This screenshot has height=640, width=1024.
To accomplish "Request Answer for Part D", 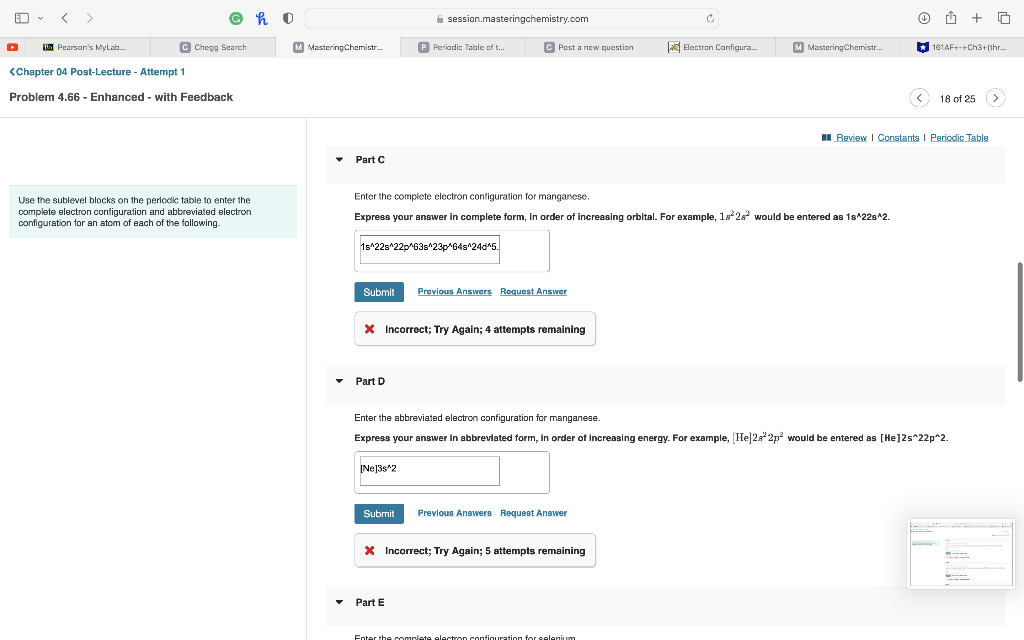I will pyautogui.click(x=534, y=513).
